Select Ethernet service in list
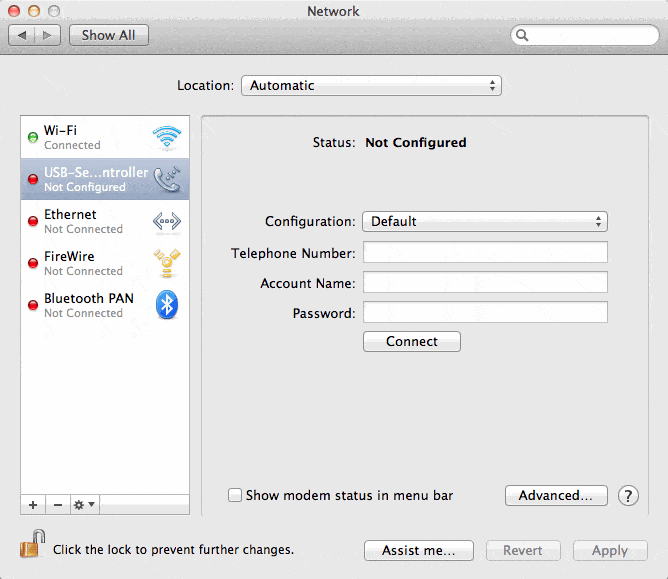668x579 pixels. pos(105,221)
